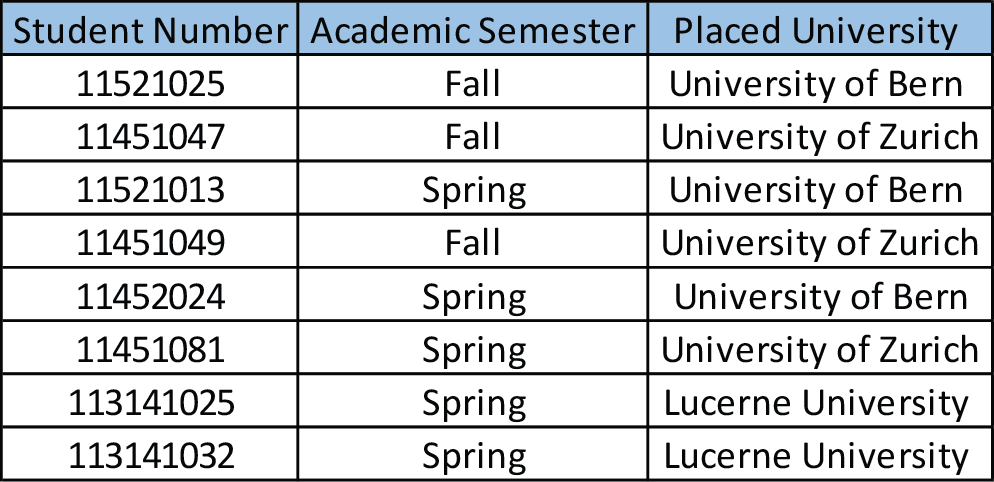Click student number 11521025
This screenshot has width=994, height=482.
(150, 81)
